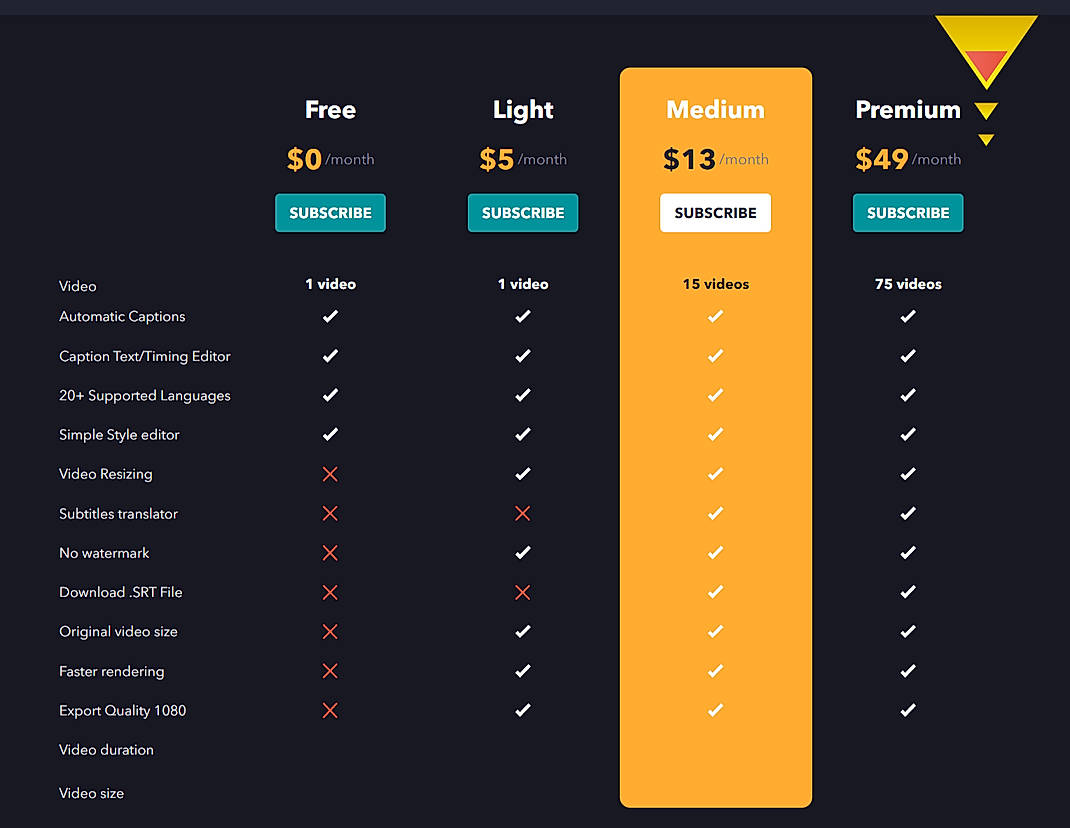The width and height of the screenshot is (1070, 828).
Task: Click the Automatic Captions checkmark in Free column
Action: click(330, 316)
